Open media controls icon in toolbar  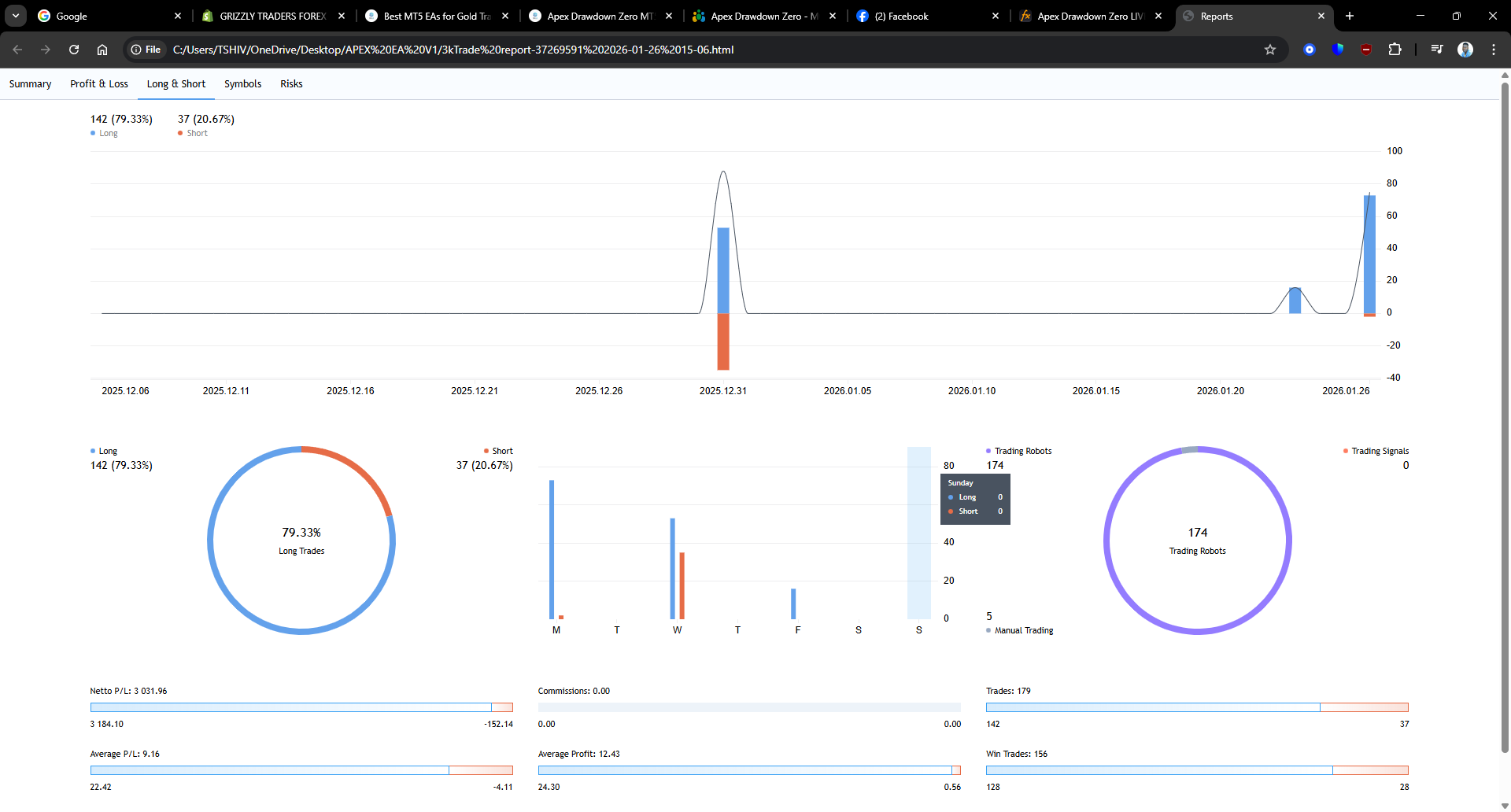pyautogui.click(x=1436, y=50)
